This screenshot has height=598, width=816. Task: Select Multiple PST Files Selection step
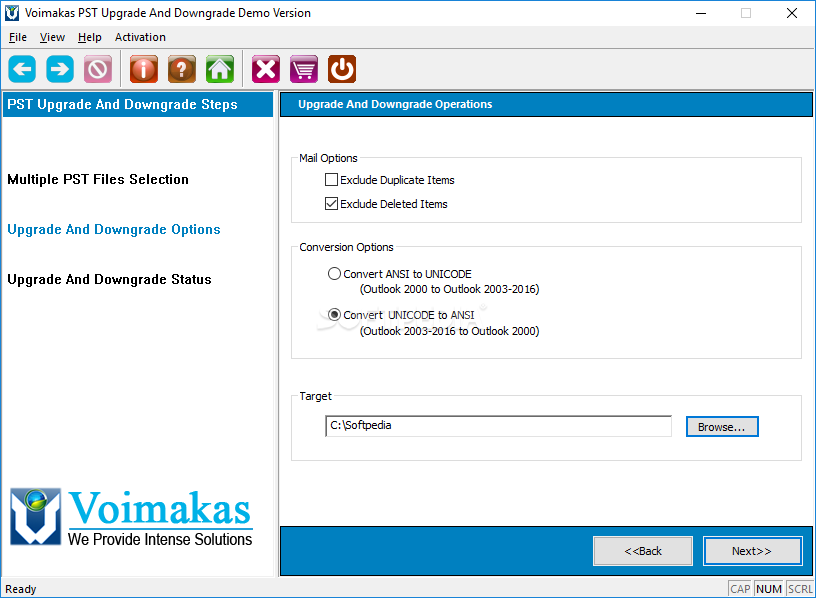point(98,179)
